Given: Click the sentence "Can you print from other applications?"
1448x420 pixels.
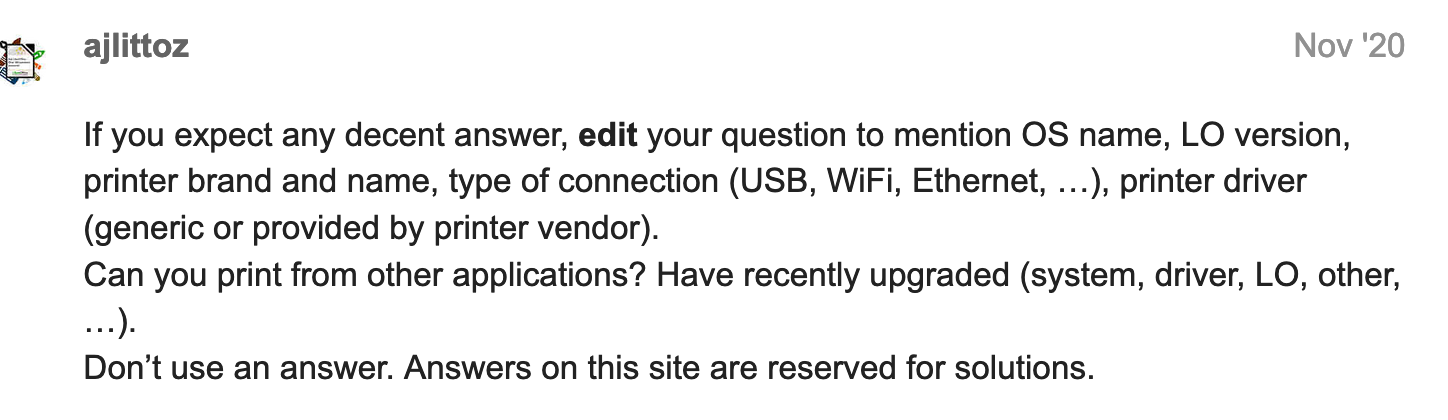Looking at the screenshot, I should (x=365, y=275).
